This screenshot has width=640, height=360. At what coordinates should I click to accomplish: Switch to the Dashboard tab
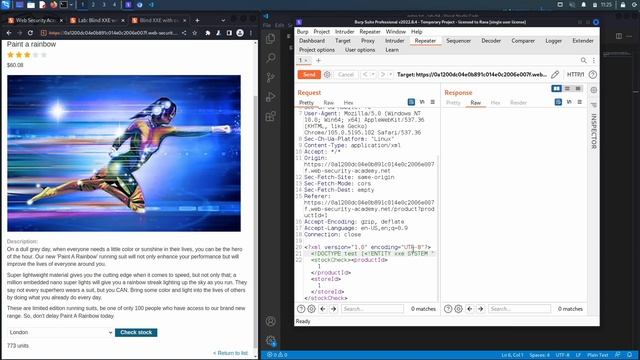312,41
